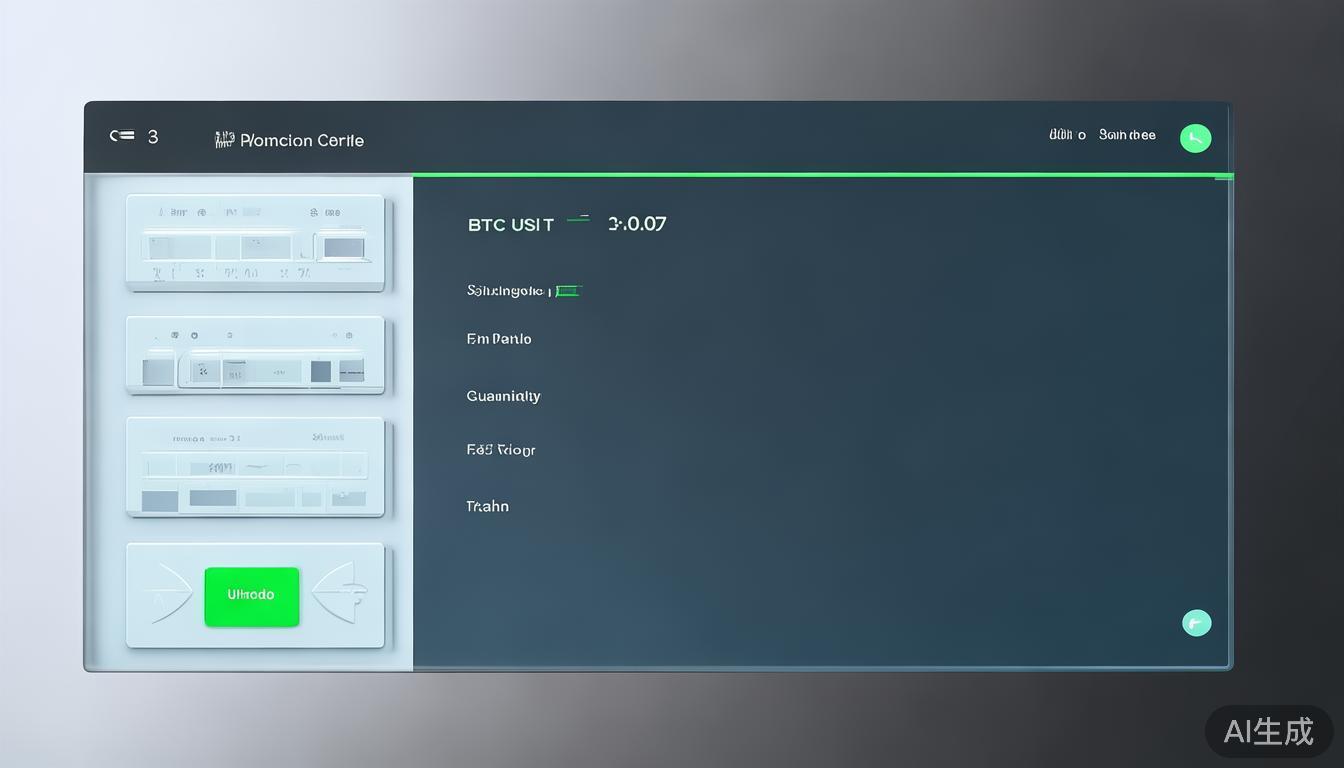Screen dimensions: 1344x768
Task: Click the green round icon in top-right header
Action: pos(1195,138)
